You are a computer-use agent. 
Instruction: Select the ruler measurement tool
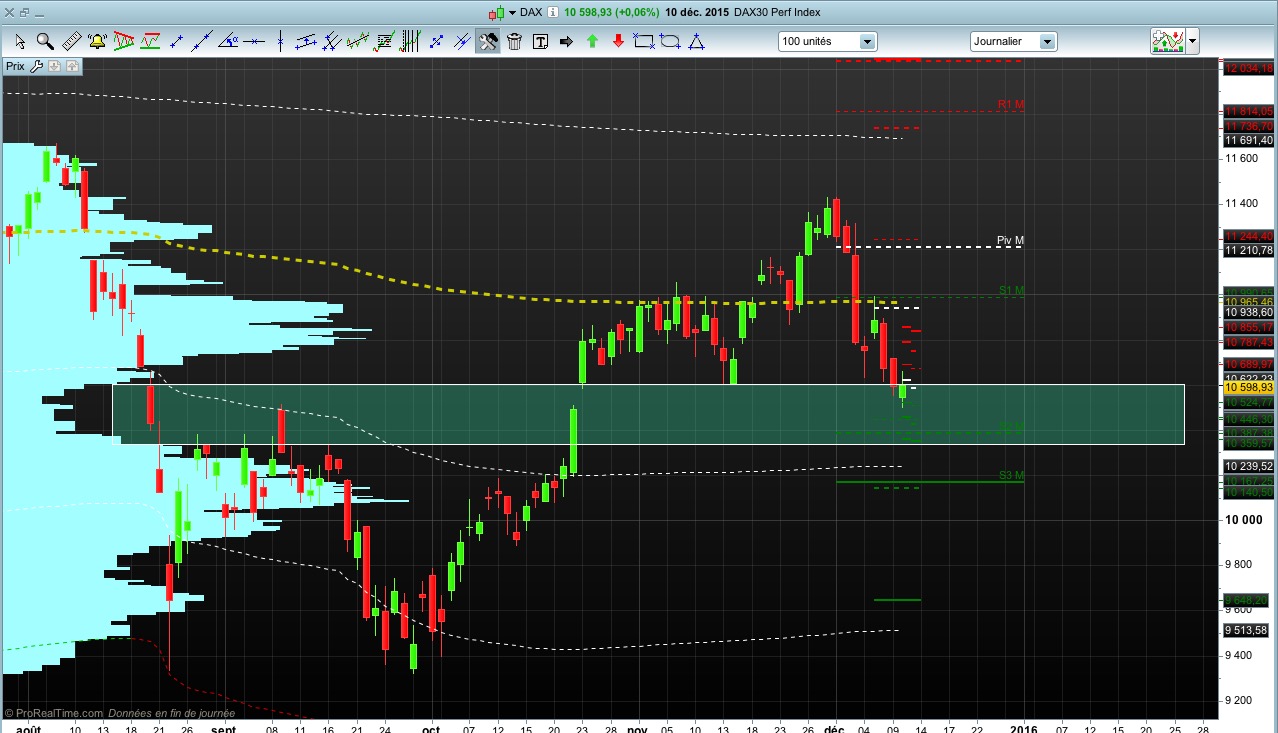[x=72, y=41]
